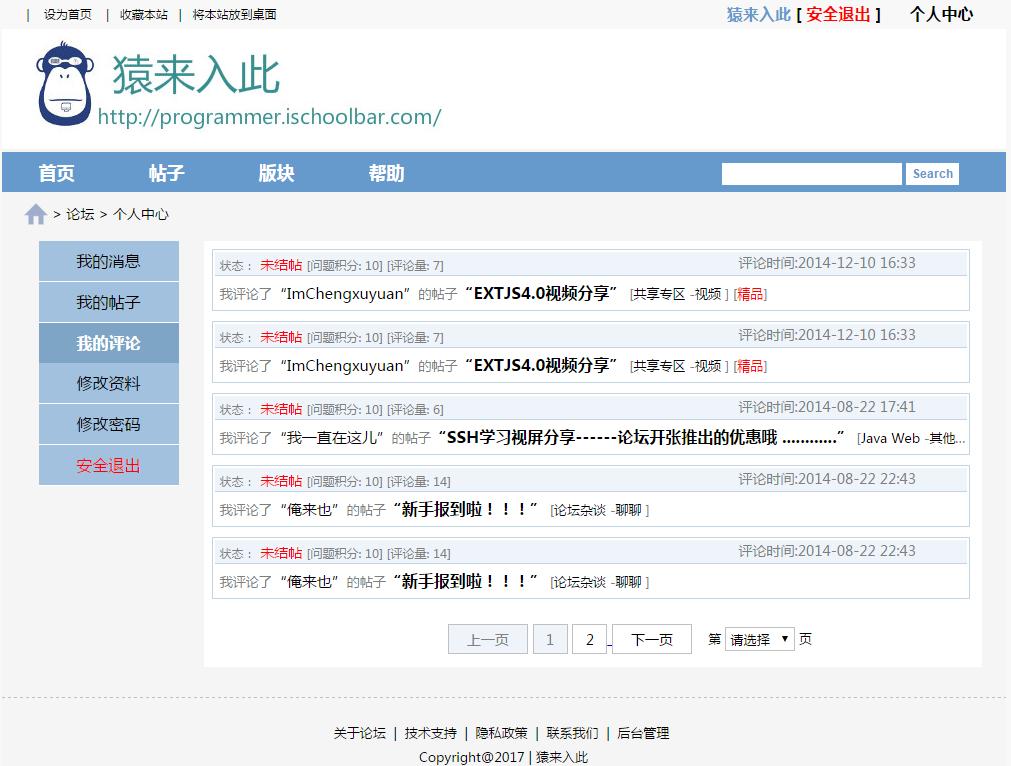Expand the page number dropdown near 下一页
The width and height of the screenshot is (1011, 766).
(759, 639)
